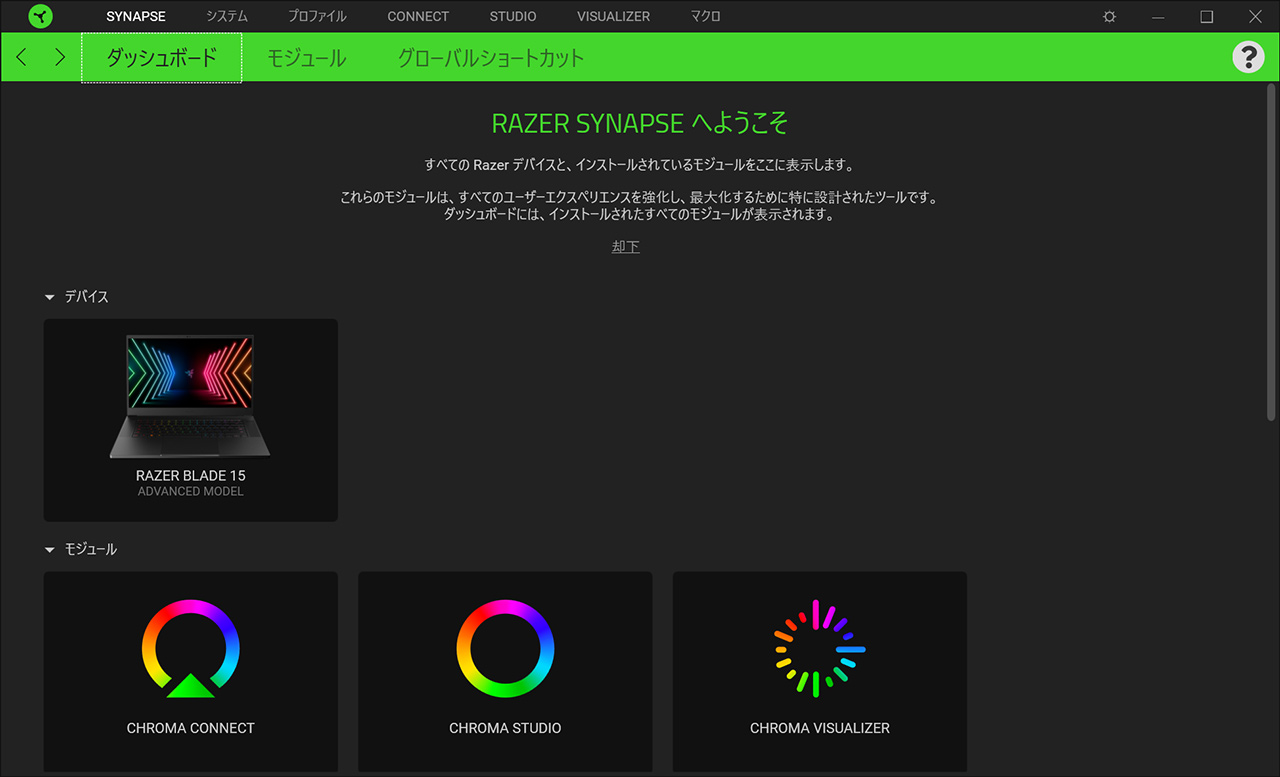
Task: Select the モジュール sub-tab
Action: click(306, 58)
